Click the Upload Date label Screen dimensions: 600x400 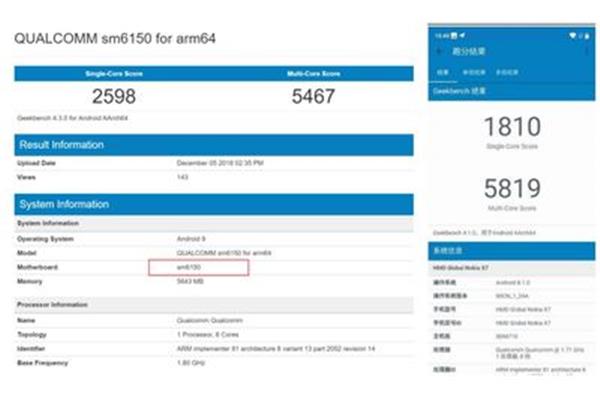(x=36, y=163)
